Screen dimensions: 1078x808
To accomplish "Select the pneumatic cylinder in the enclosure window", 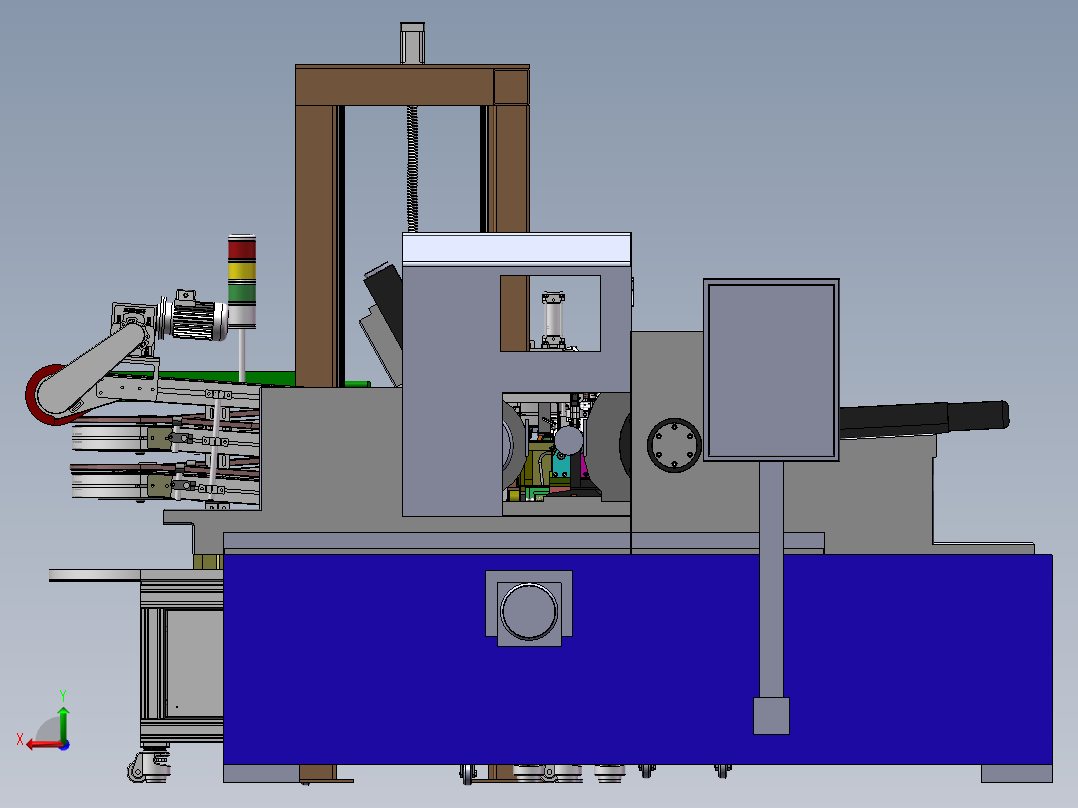I will (x=553, y=319).
